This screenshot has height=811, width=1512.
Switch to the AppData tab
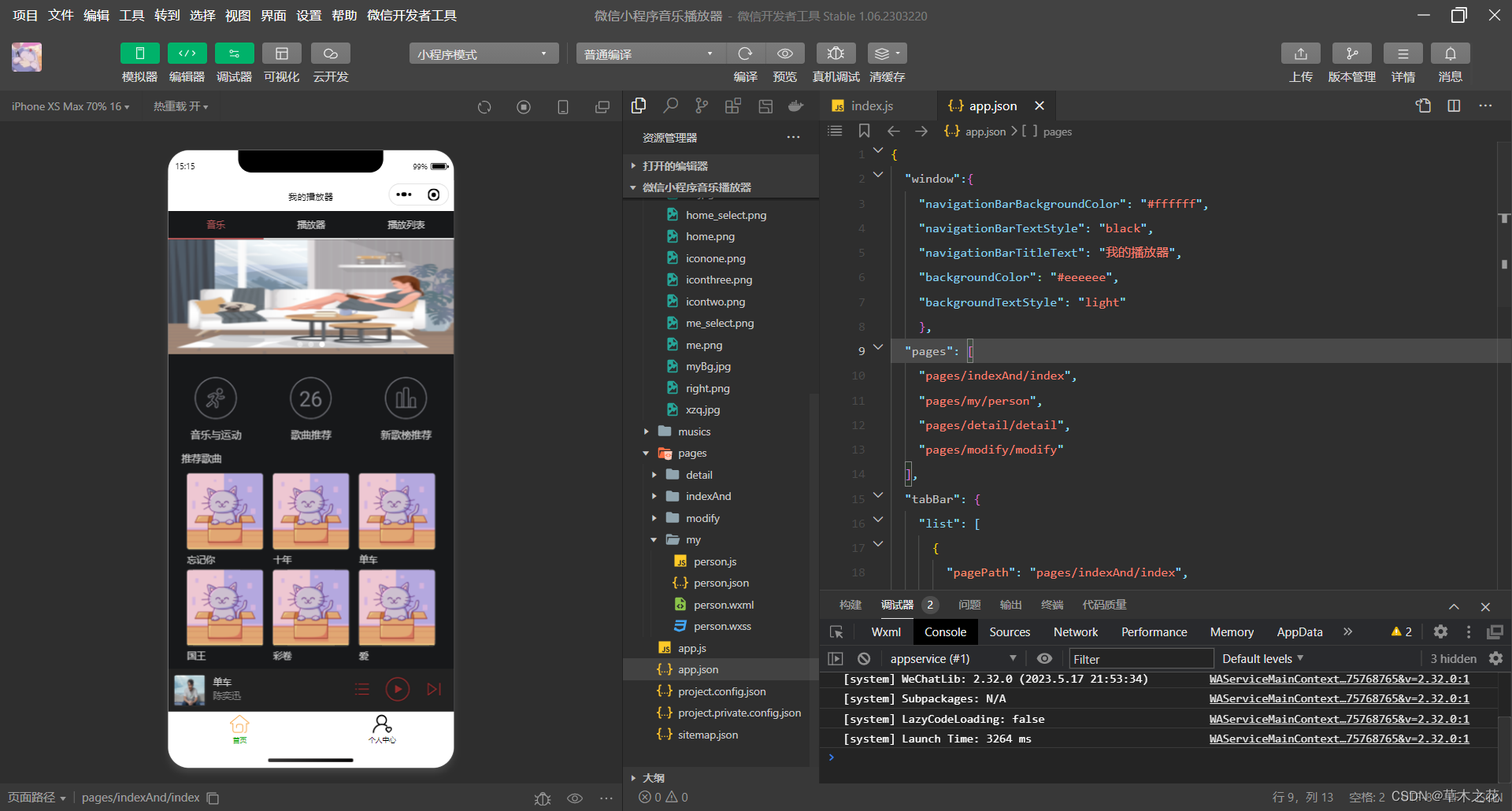tap(1299, 632)
